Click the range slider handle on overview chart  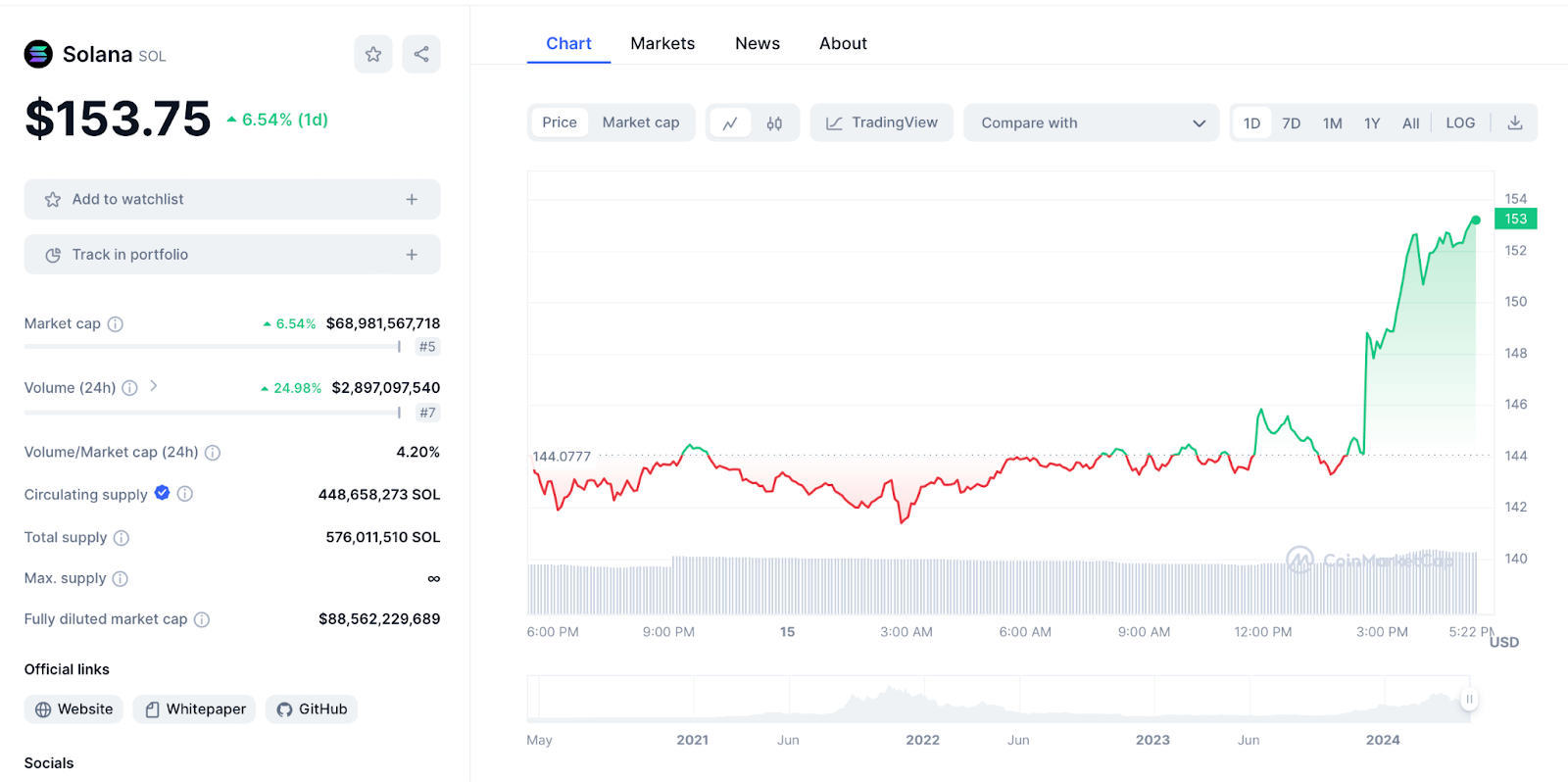(x=1469, y=699)
